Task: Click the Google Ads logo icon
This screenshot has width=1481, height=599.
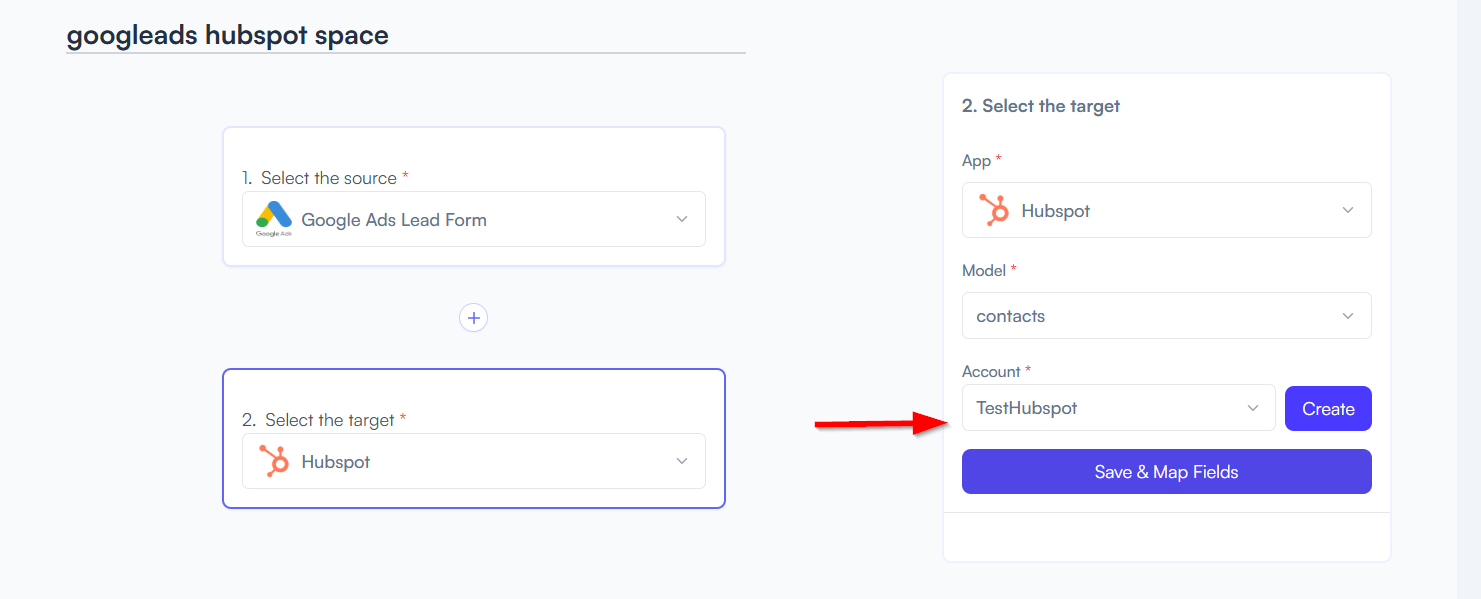Action: point(273,219)
